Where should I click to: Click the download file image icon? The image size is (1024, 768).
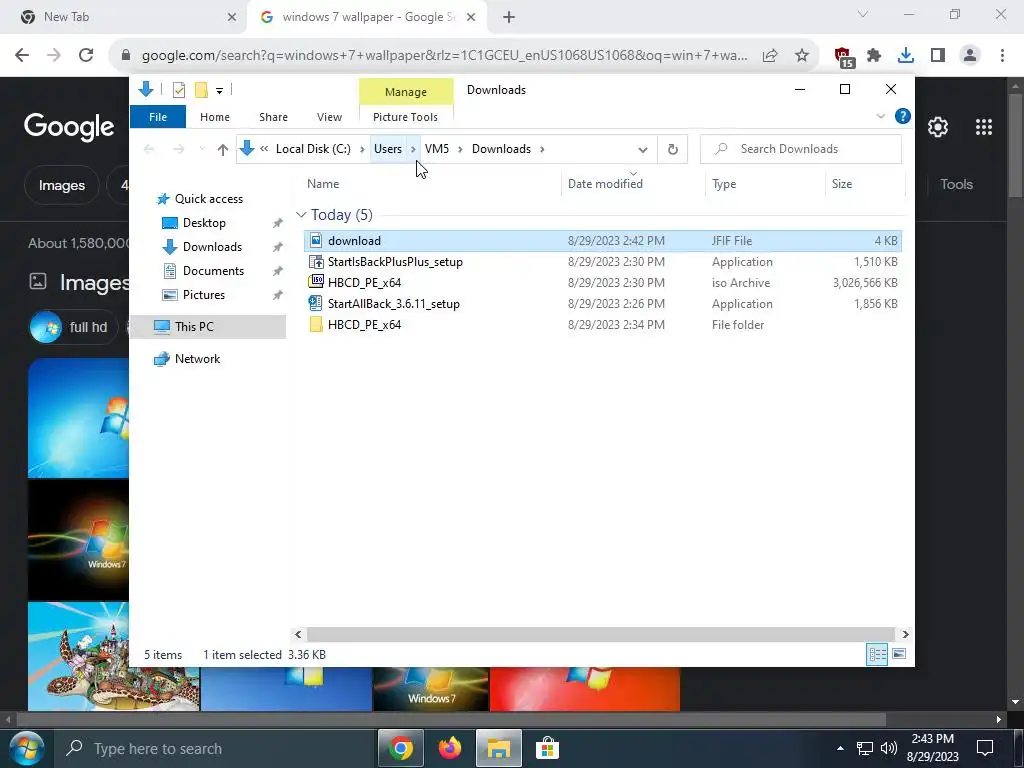pos(316,240)
